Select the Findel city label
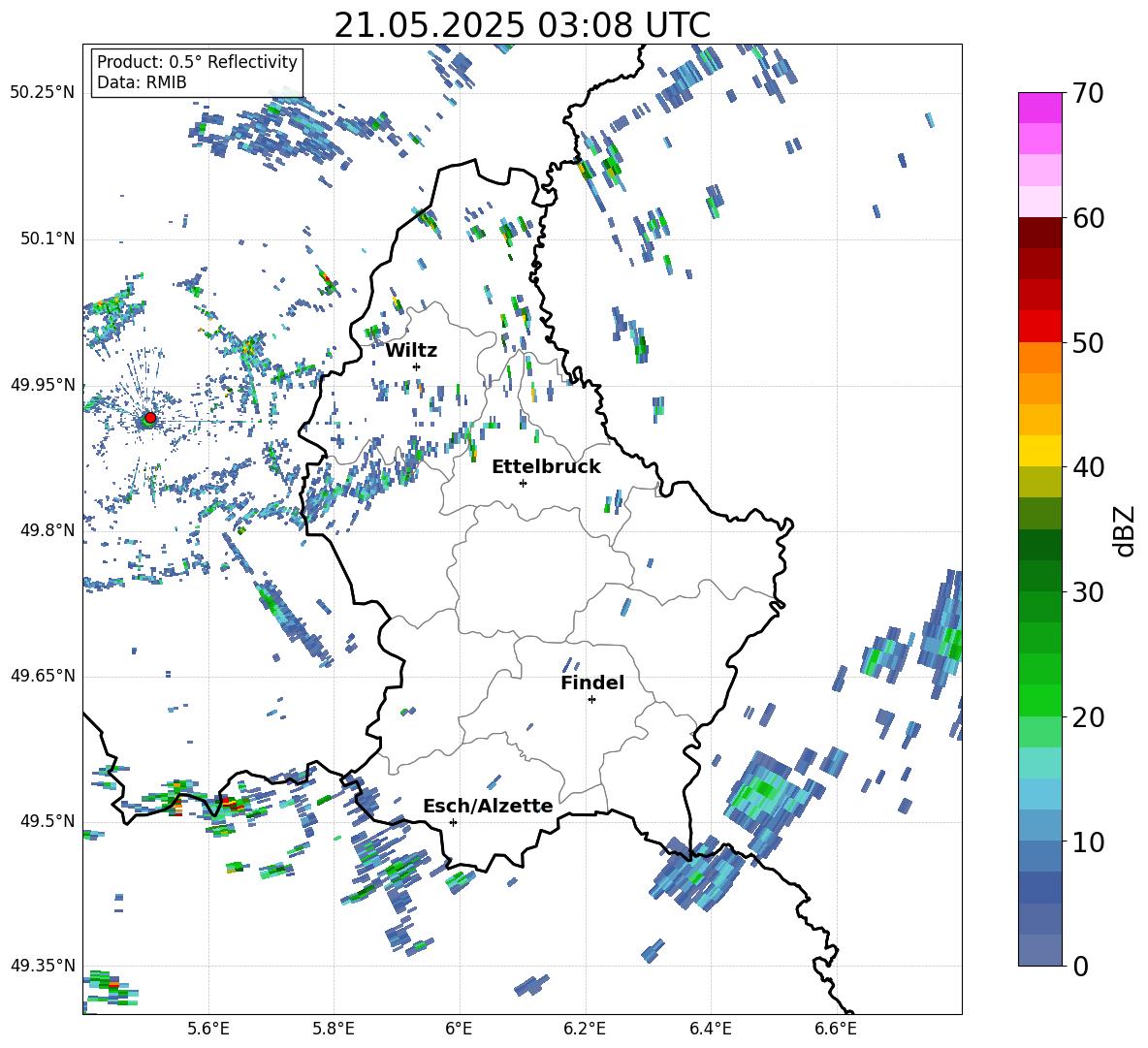1148x1048 pixels. click(592, 683)
